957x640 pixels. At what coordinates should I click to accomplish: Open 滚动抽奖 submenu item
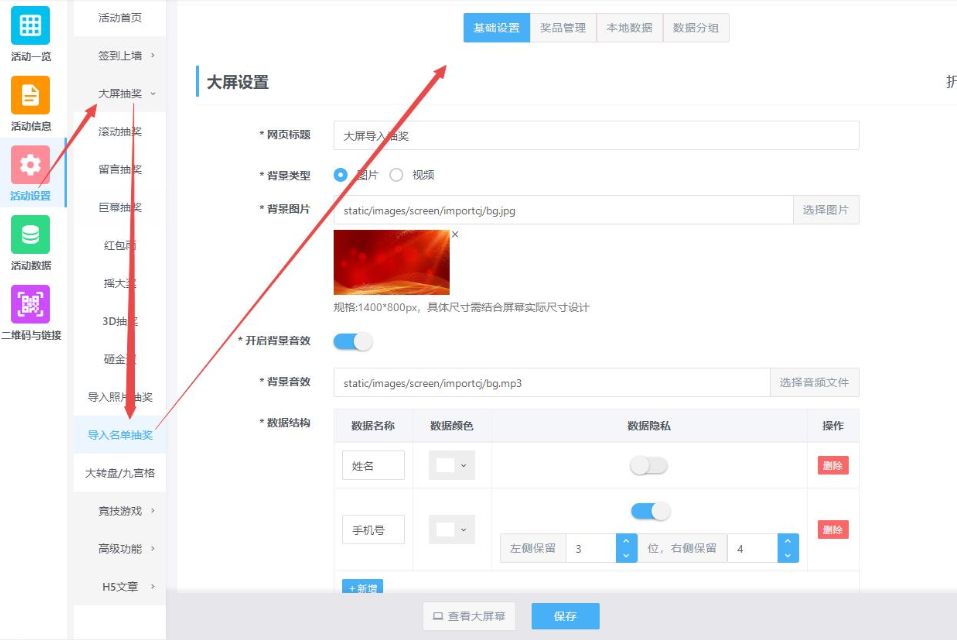coord(120,131)
